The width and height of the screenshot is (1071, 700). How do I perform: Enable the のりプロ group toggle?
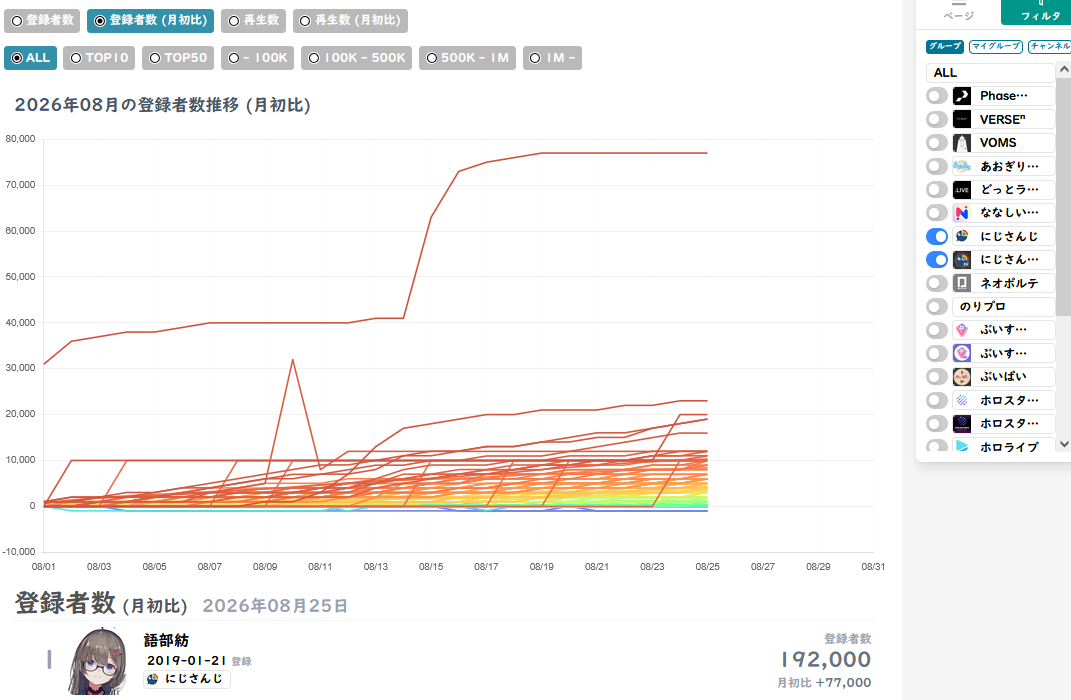(936, 307)
